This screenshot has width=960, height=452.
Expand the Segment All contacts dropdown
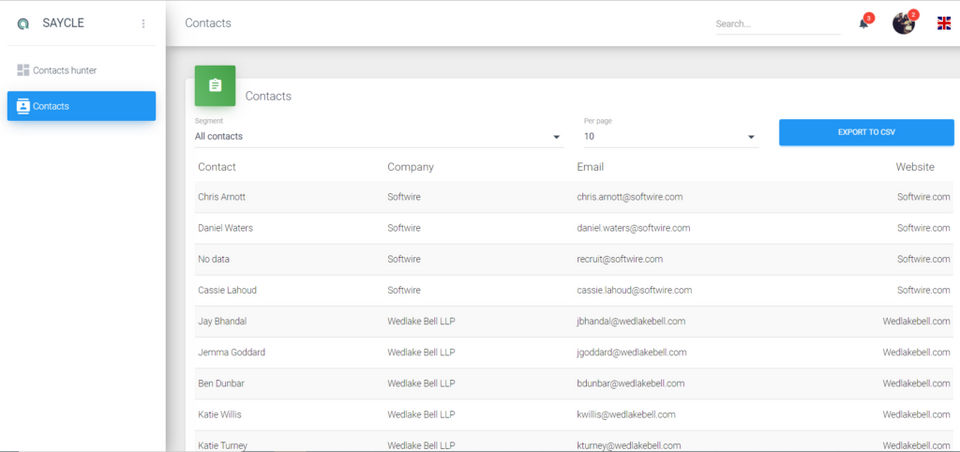pos(379,136)
